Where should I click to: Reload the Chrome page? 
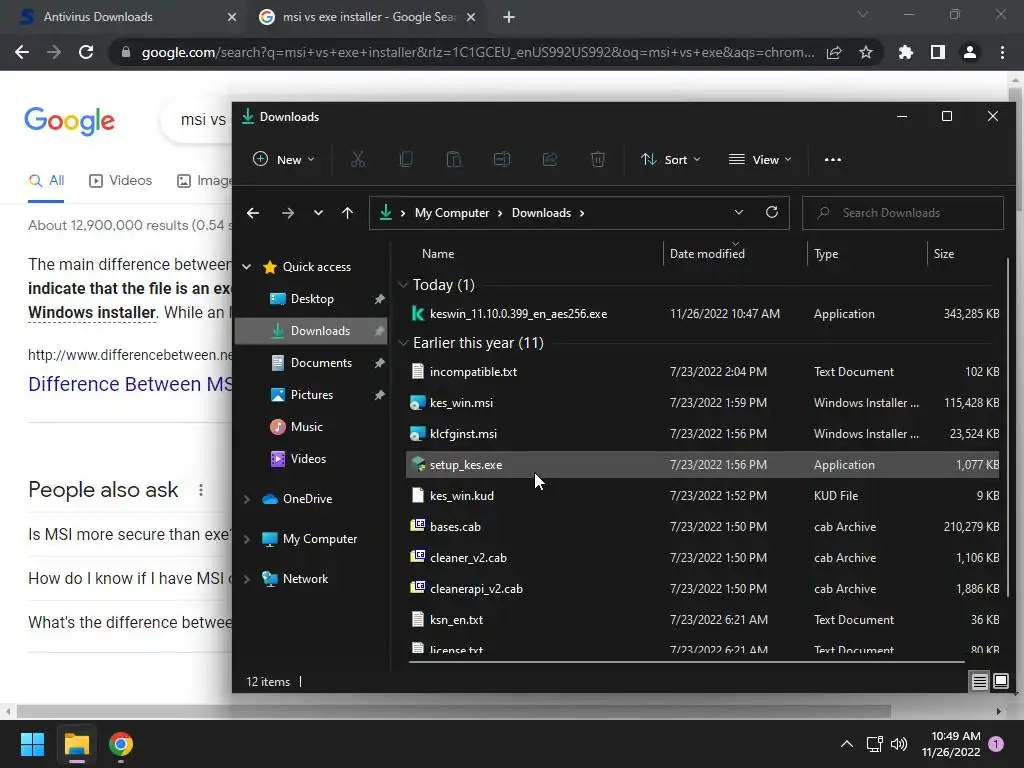[x=86, y=52]
